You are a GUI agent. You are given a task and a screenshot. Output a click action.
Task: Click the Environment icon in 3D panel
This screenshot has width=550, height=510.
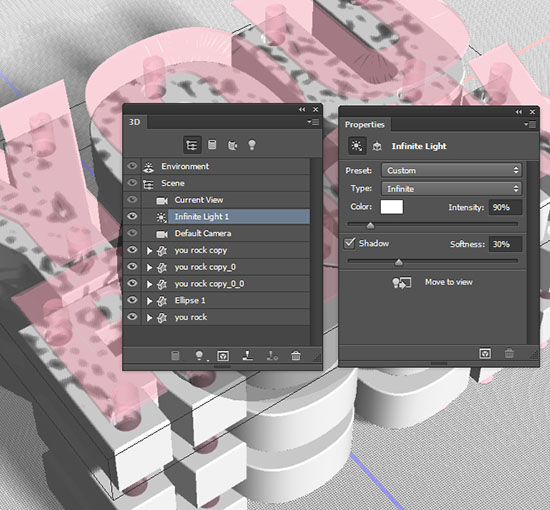(149, 167)
